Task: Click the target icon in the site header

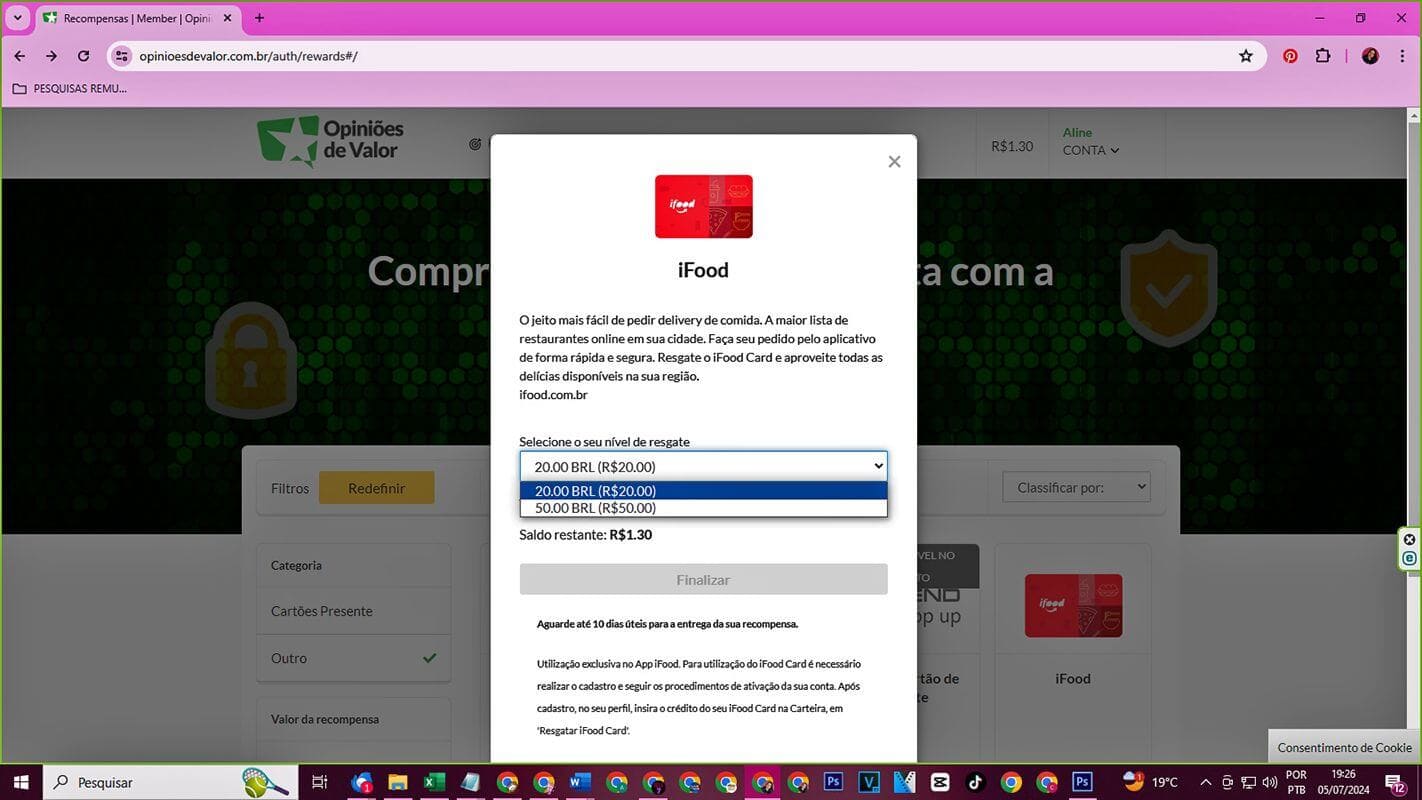Action: (x=475, y=144)
